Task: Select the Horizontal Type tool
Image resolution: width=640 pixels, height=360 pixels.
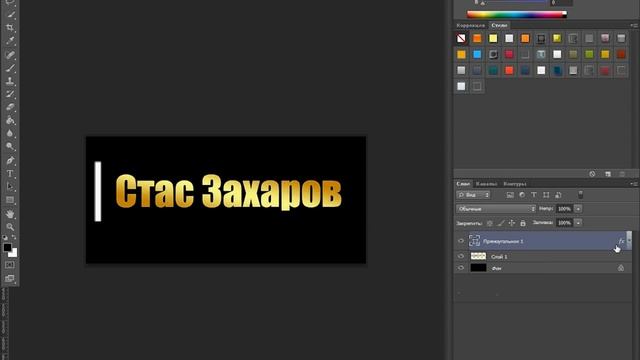Action: [x=10, y=173]
